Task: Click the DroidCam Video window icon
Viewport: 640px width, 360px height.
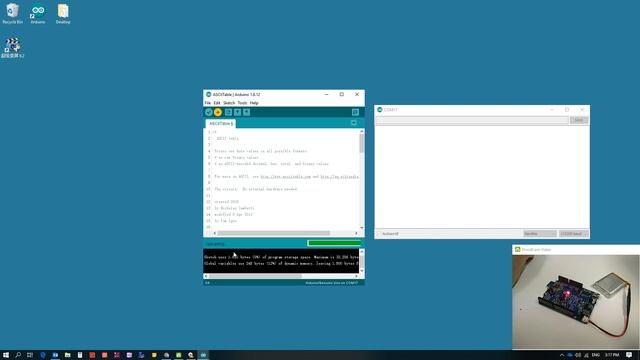Action: 518,249
